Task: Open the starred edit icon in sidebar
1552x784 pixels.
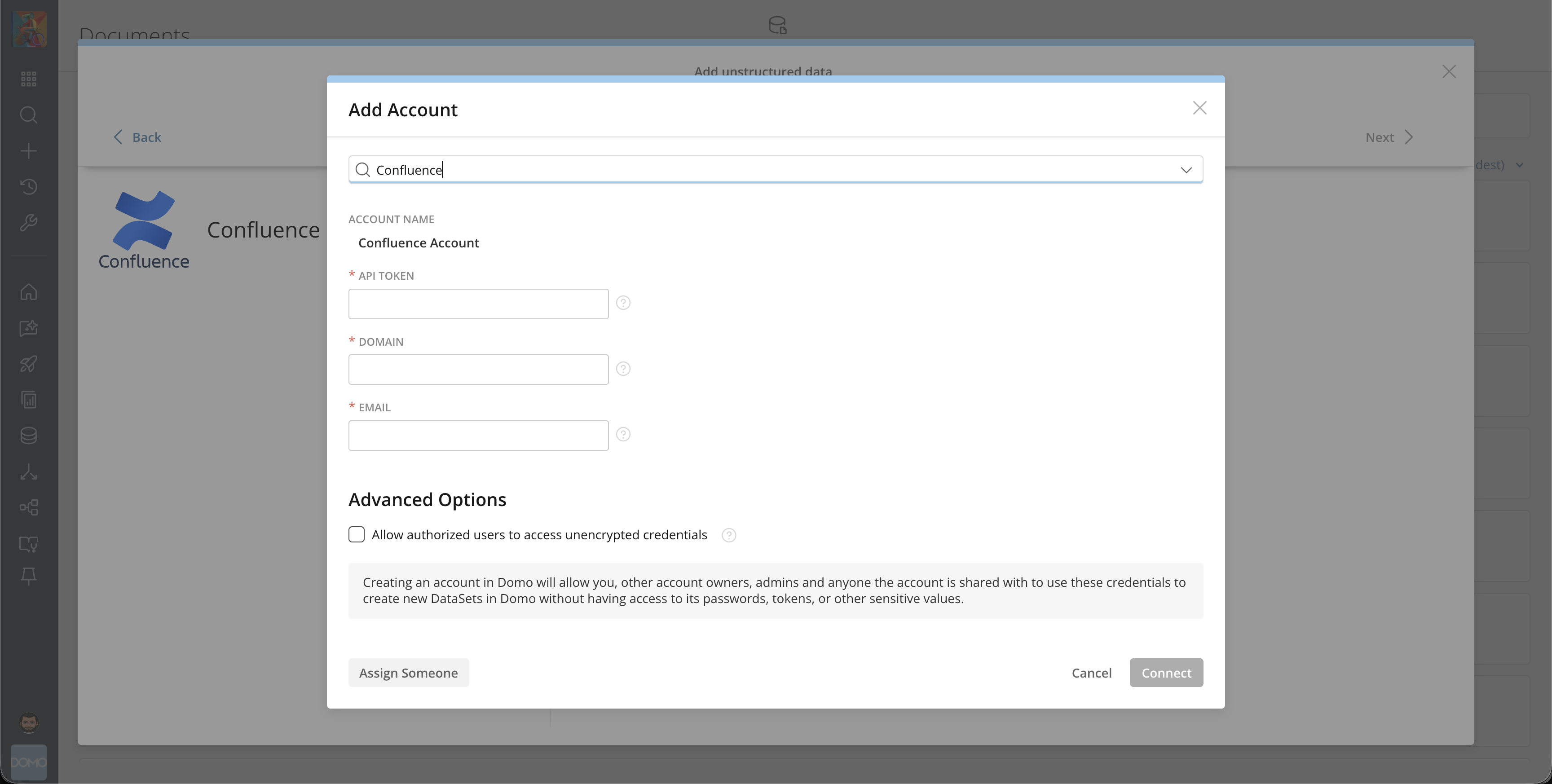Action: pyautogui.click(x=28, y=328)
